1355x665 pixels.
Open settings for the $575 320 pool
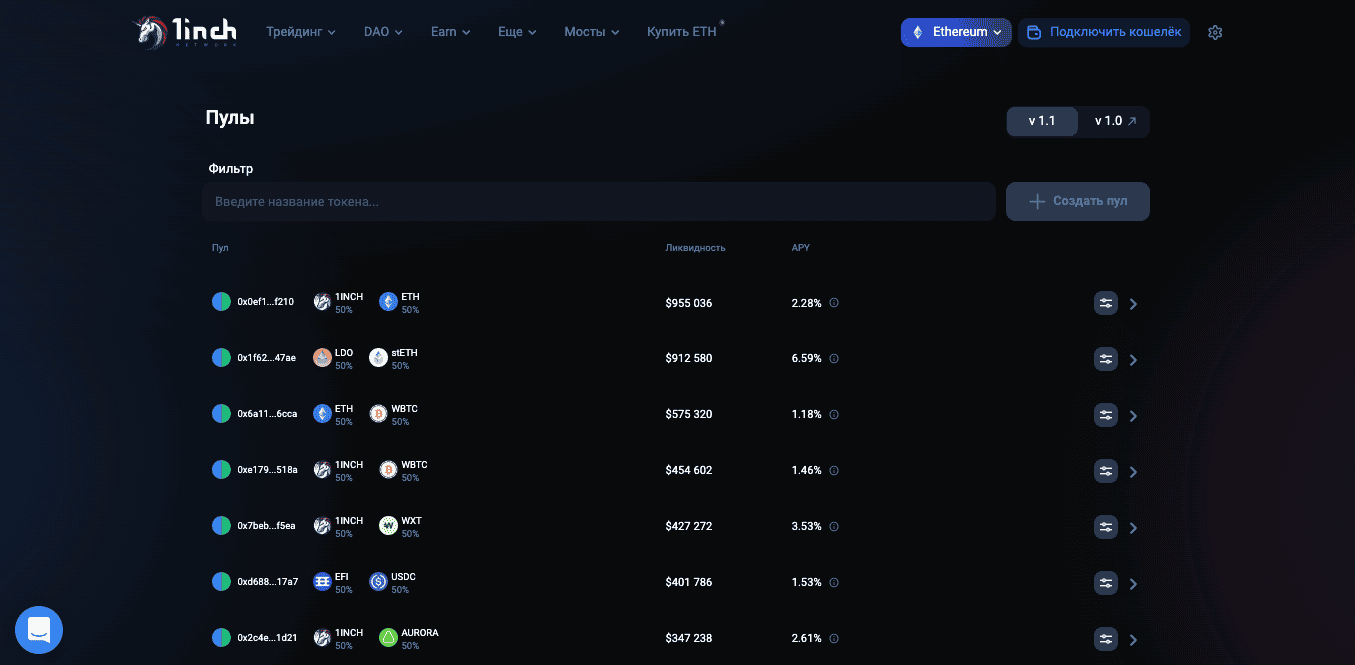pyautogui.click(x=1105, y=415)
